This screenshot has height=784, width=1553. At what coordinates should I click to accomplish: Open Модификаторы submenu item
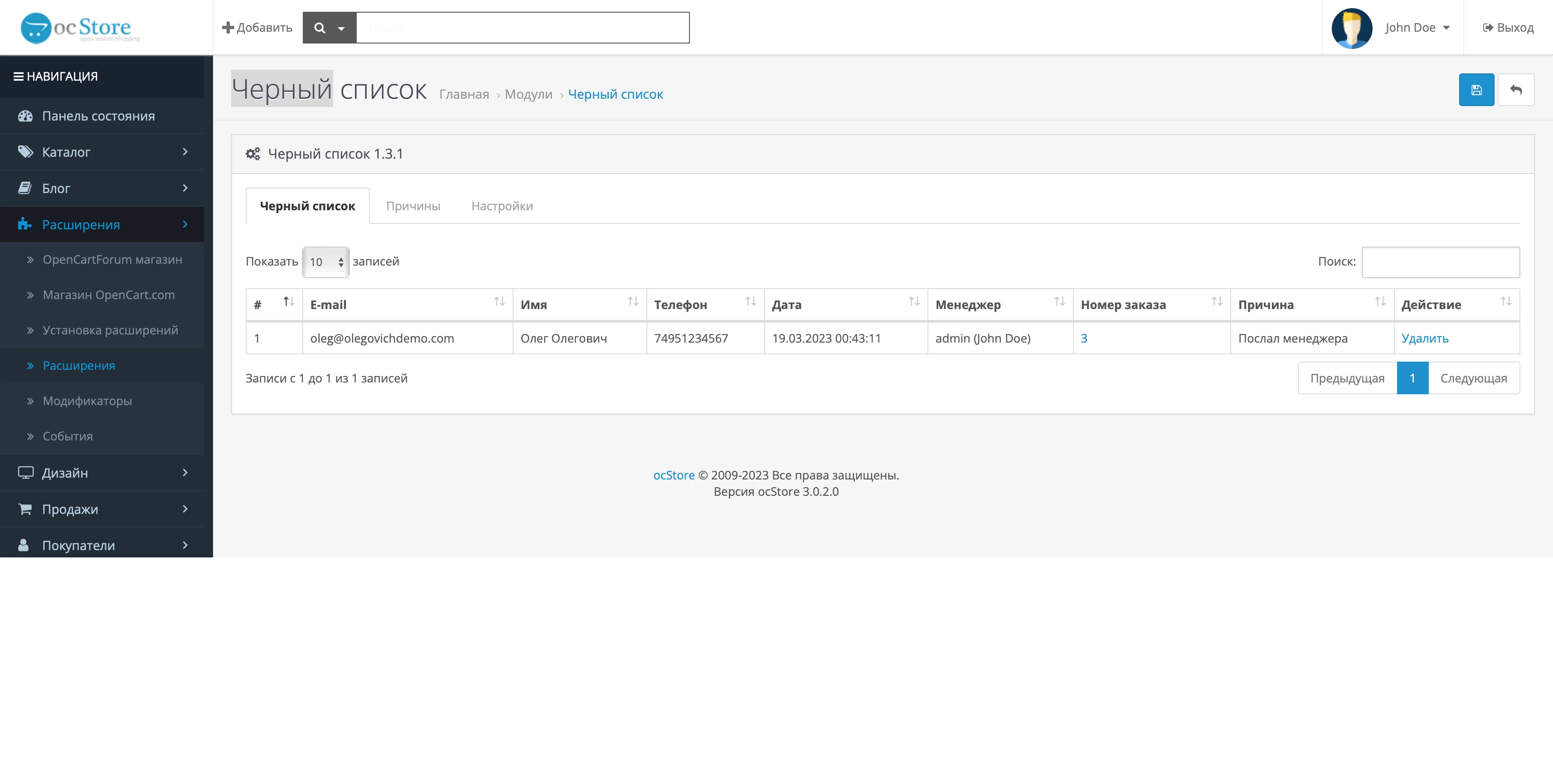102,402
